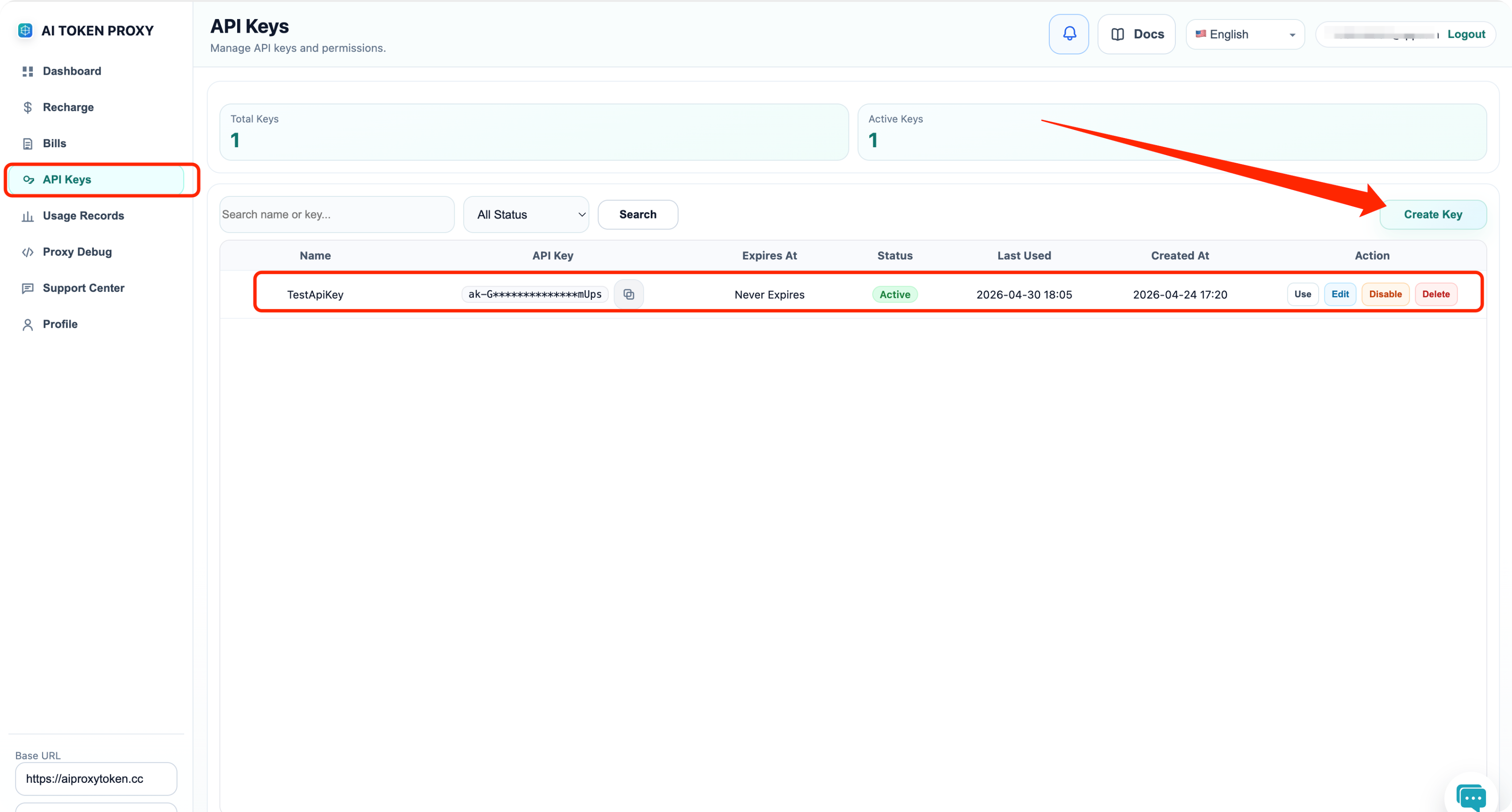Viewport: 1512px width, 812px height.
Task: Click Edit for TestApiKey
Action: [x=1340, y=295]
